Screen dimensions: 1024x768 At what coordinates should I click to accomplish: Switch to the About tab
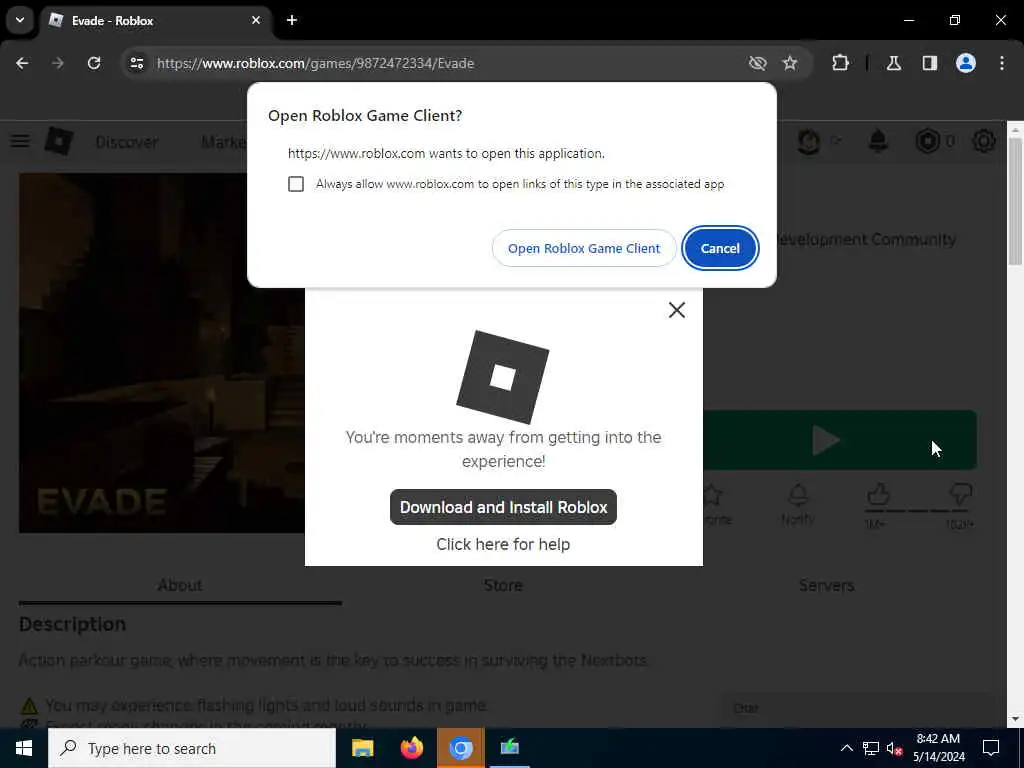coord(180,585)
